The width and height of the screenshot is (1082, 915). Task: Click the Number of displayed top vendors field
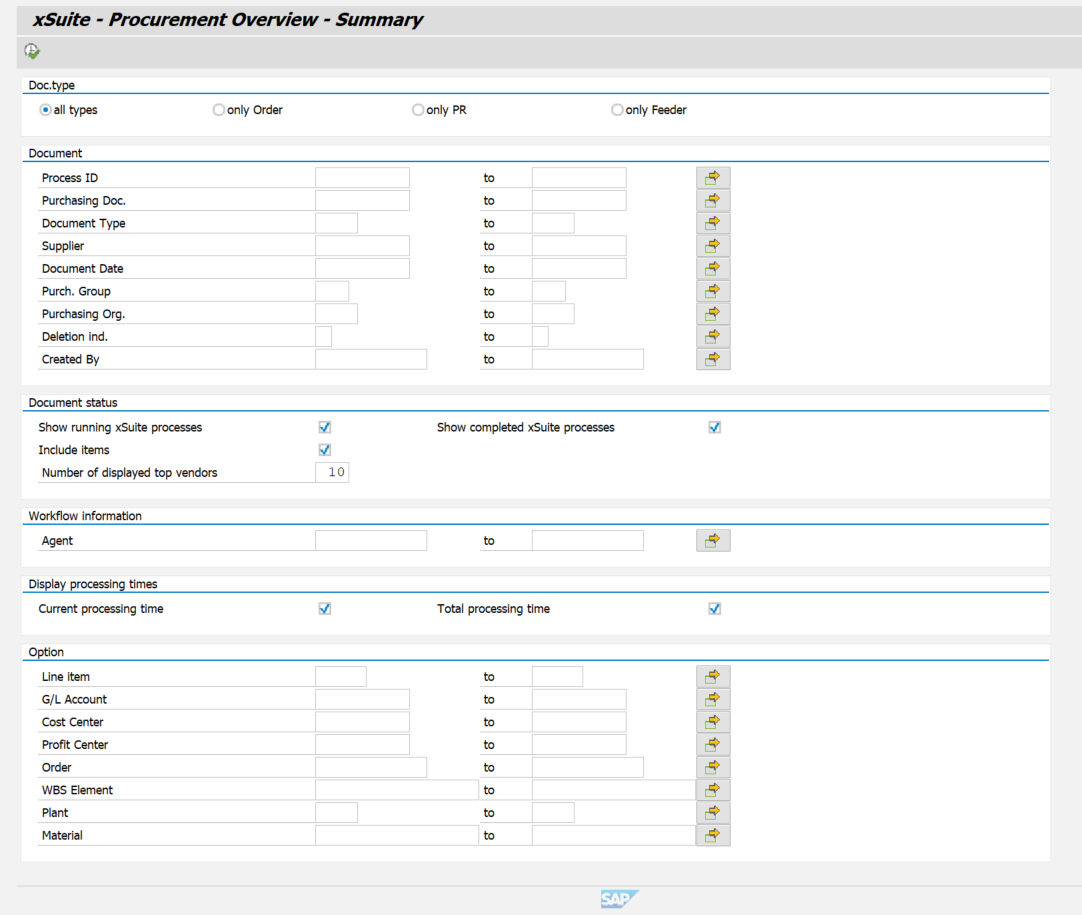click(333, 472)
